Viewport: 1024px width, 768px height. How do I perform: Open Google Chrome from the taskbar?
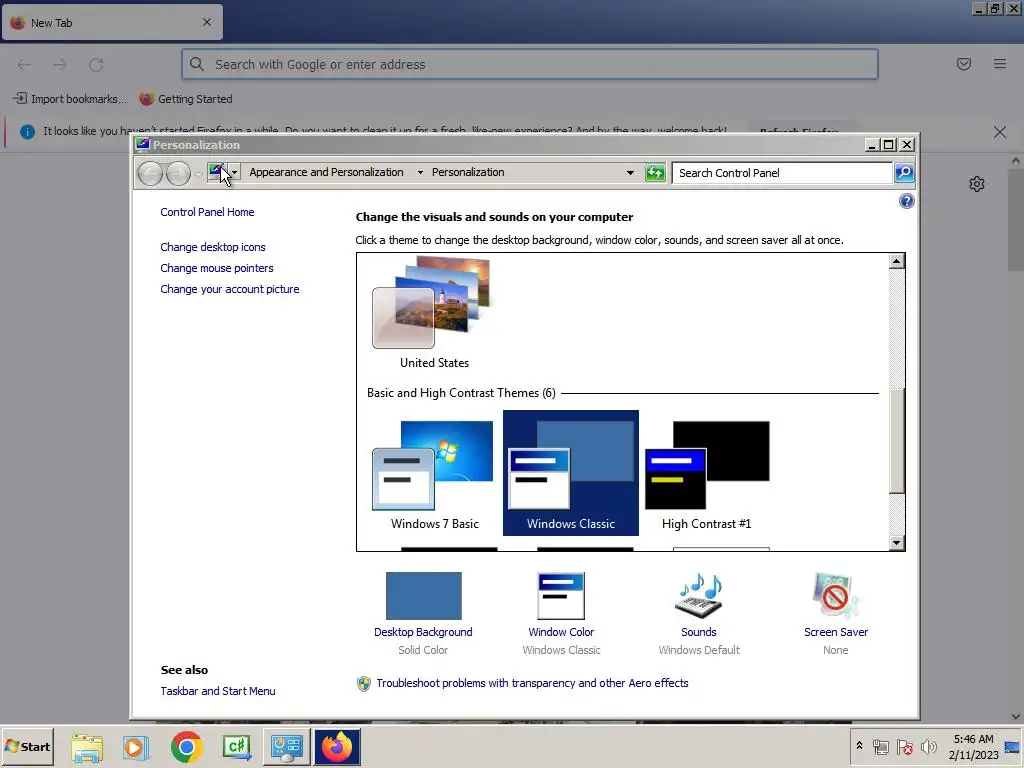186,747
